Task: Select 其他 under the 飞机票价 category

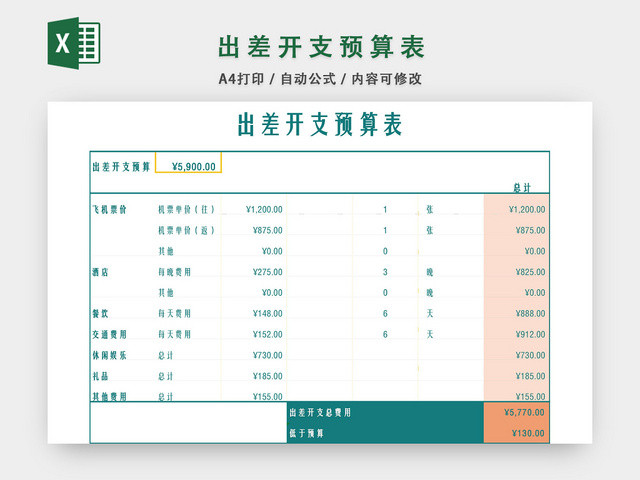Action: pos(166,251)
